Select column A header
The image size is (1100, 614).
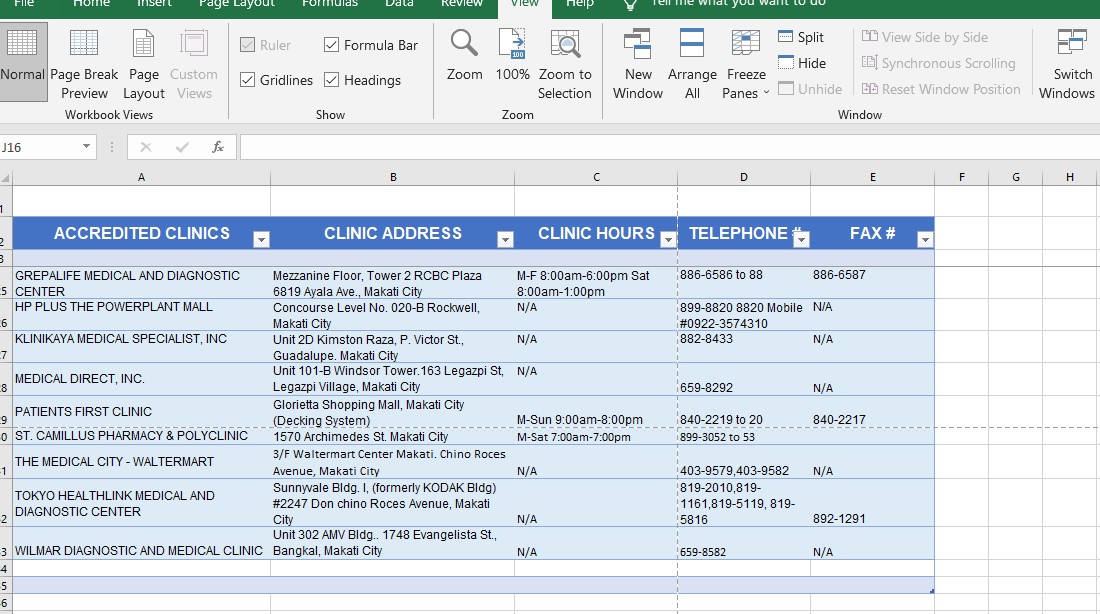141,178
